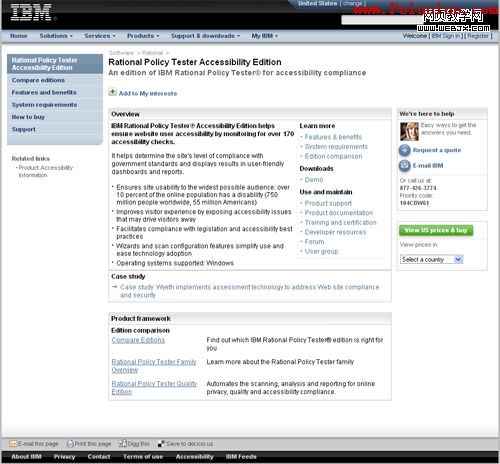Click the E-mail this page link
500x464 pixels.
click(x=38, y=444)
